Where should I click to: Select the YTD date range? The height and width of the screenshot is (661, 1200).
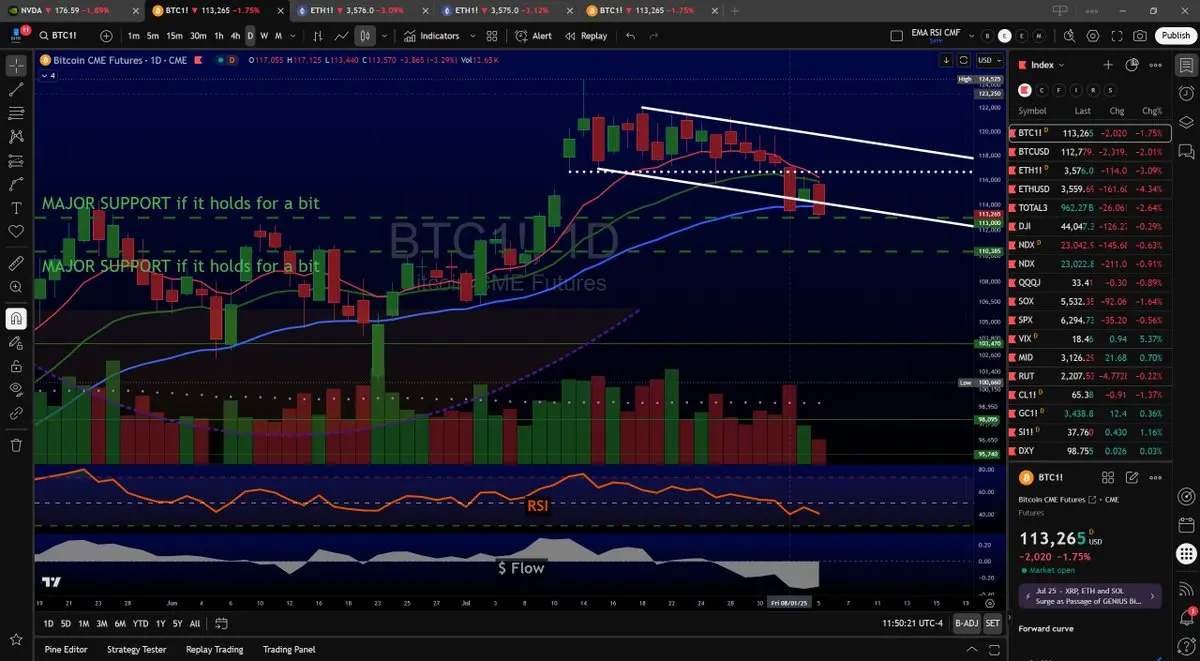coord(140,623)
